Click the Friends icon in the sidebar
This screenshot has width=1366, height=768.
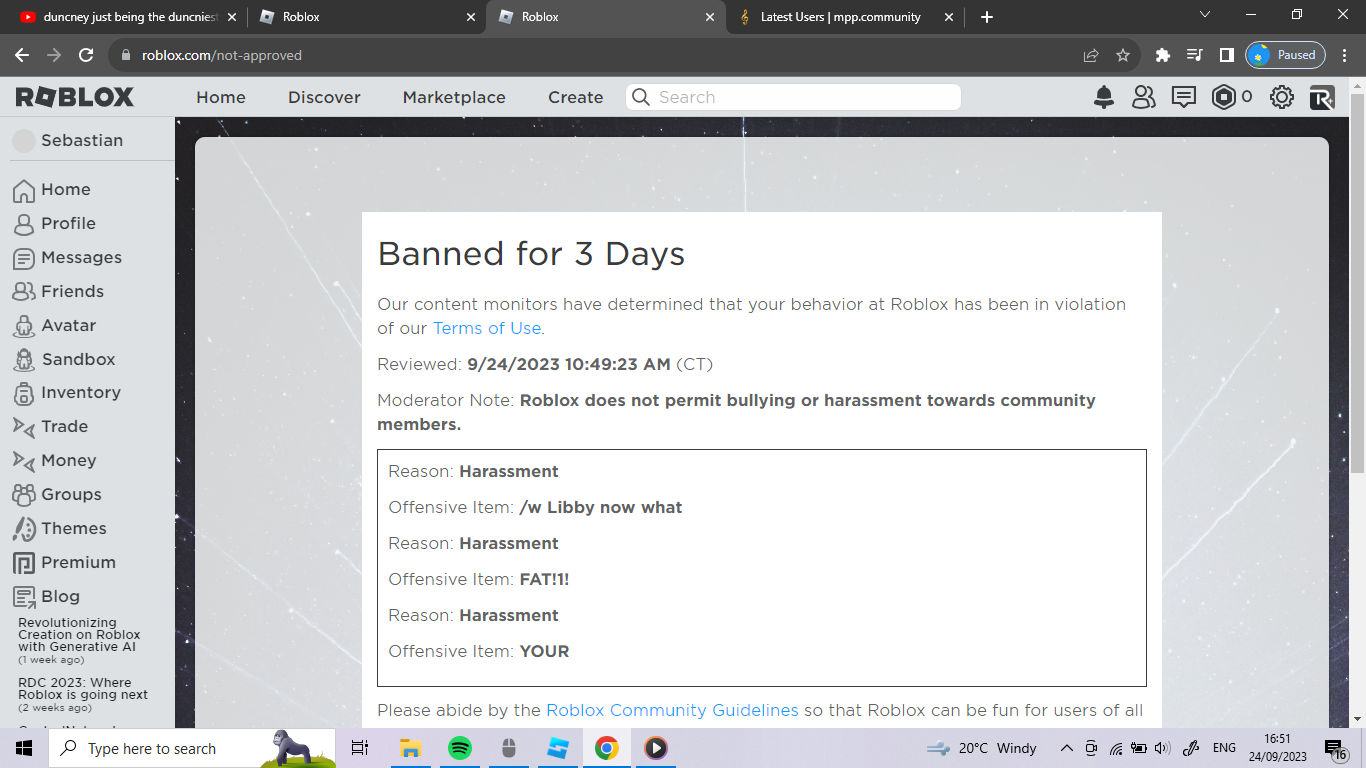pyautogui.click(x=24, y=292)
